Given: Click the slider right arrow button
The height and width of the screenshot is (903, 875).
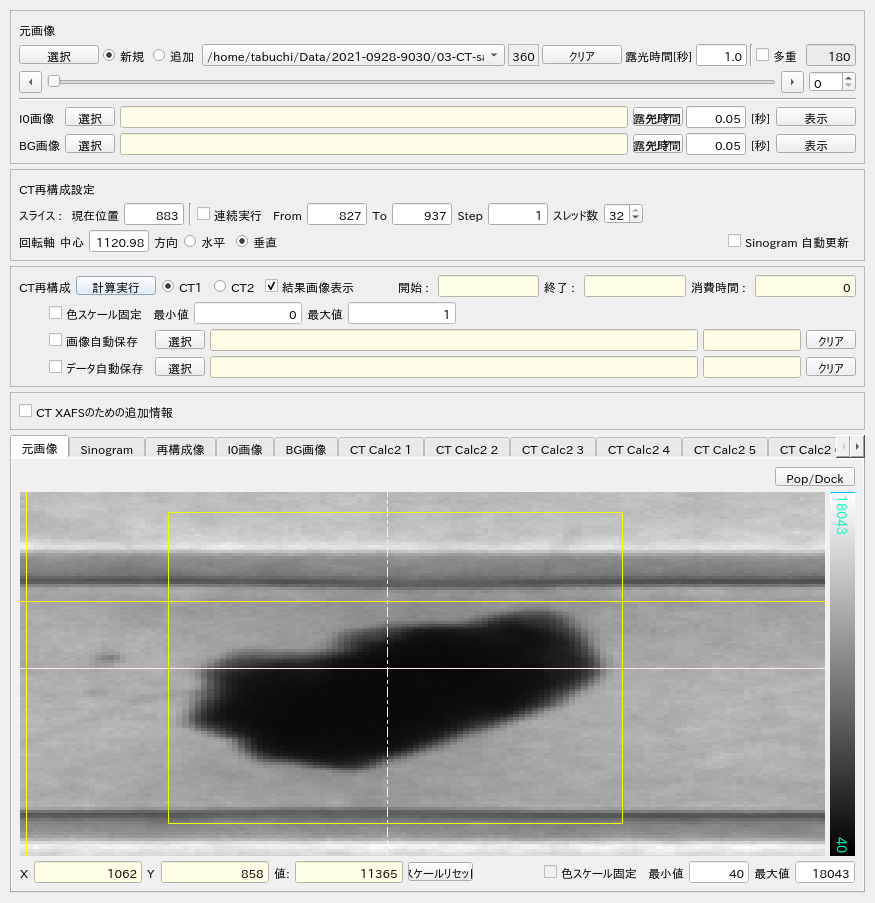Looking at the screenshot, I should 791,82.
